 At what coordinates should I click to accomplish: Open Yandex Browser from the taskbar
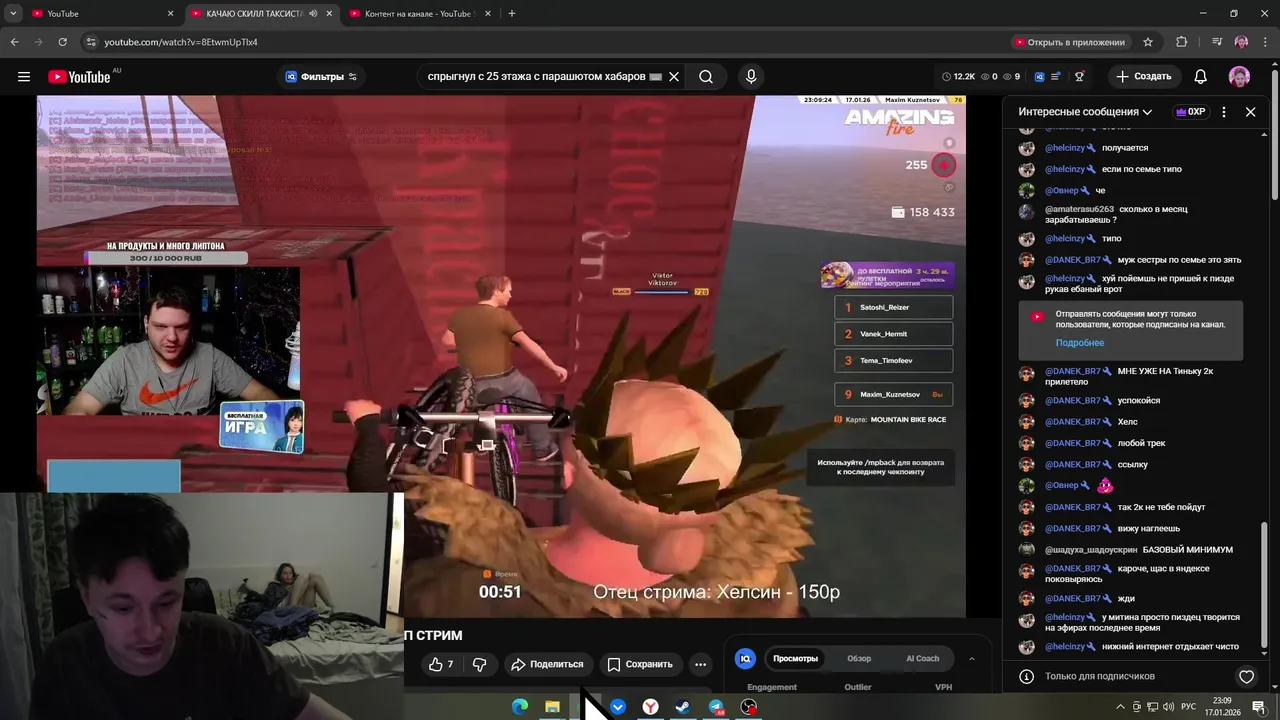click(x=650, y=707)
